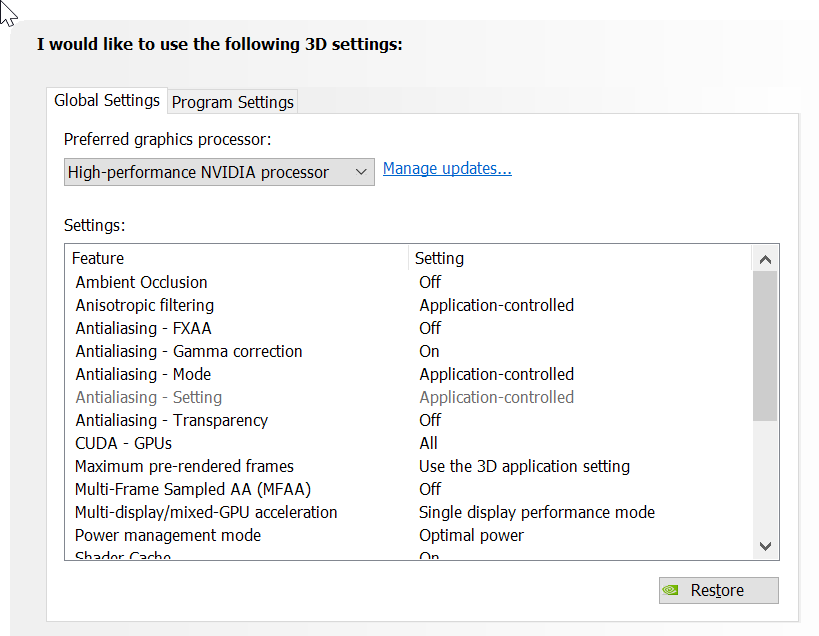Click the NVIDIA logo on Restore button
The image size is (819, 636).
pyautogui.click(x=670, y=590)
